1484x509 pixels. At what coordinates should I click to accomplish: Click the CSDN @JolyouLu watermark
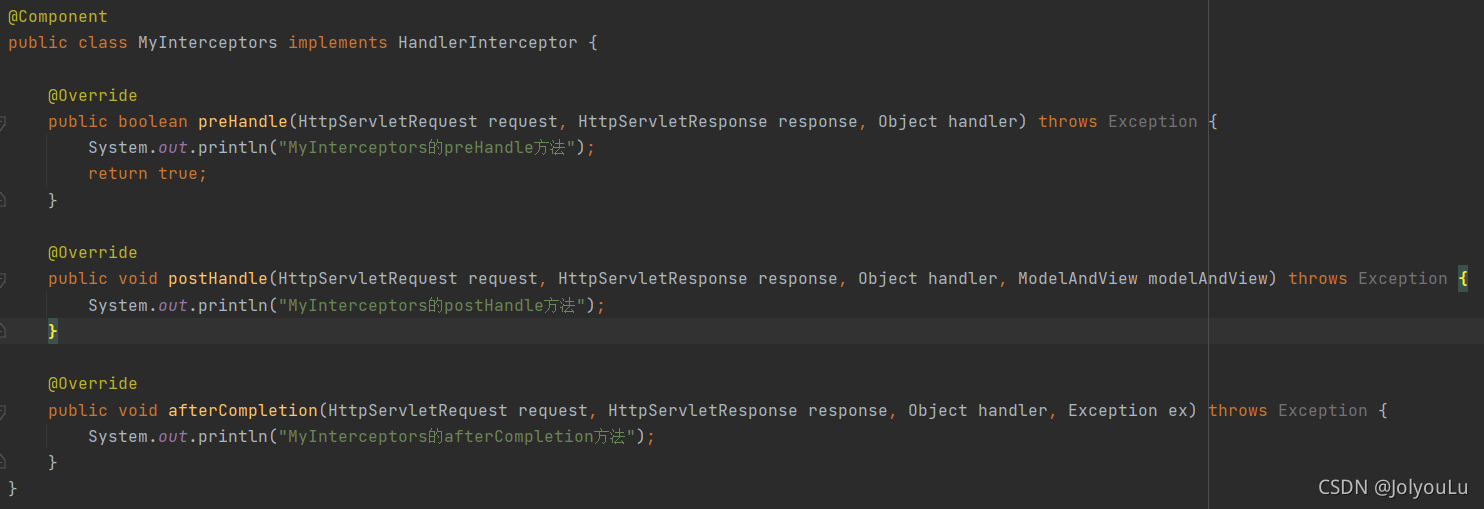1393,488
